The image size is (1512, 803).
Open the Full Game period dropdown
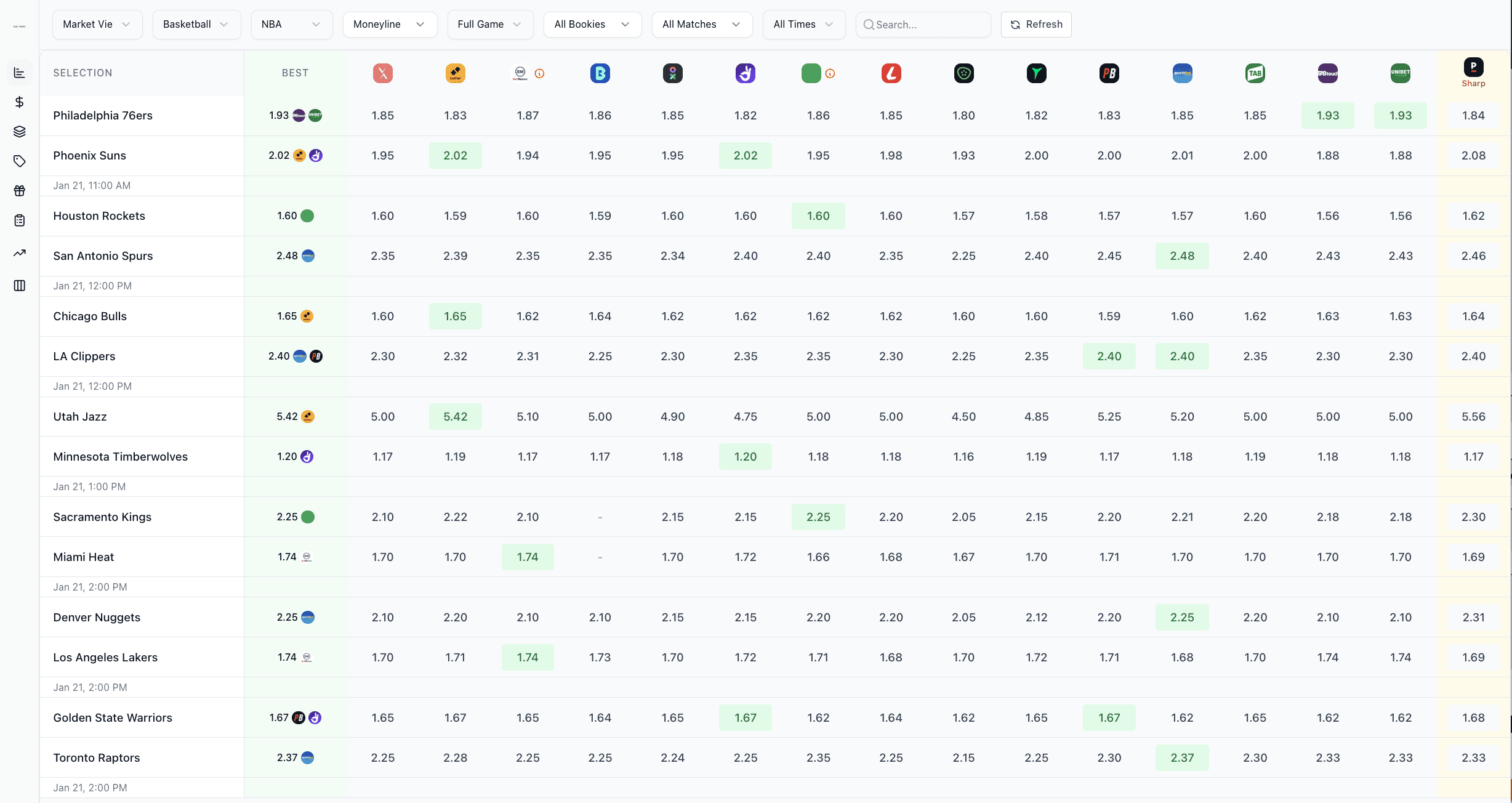coord(489,25)
